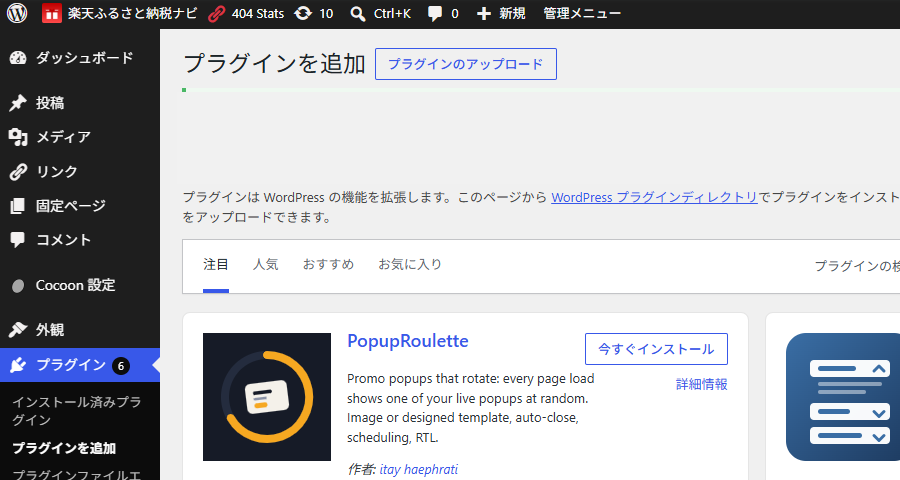Open author link itay haephrati
Image resolution: width=900 pixels, height=480 pixels.
pyautogui.click(x=419, y=470)
